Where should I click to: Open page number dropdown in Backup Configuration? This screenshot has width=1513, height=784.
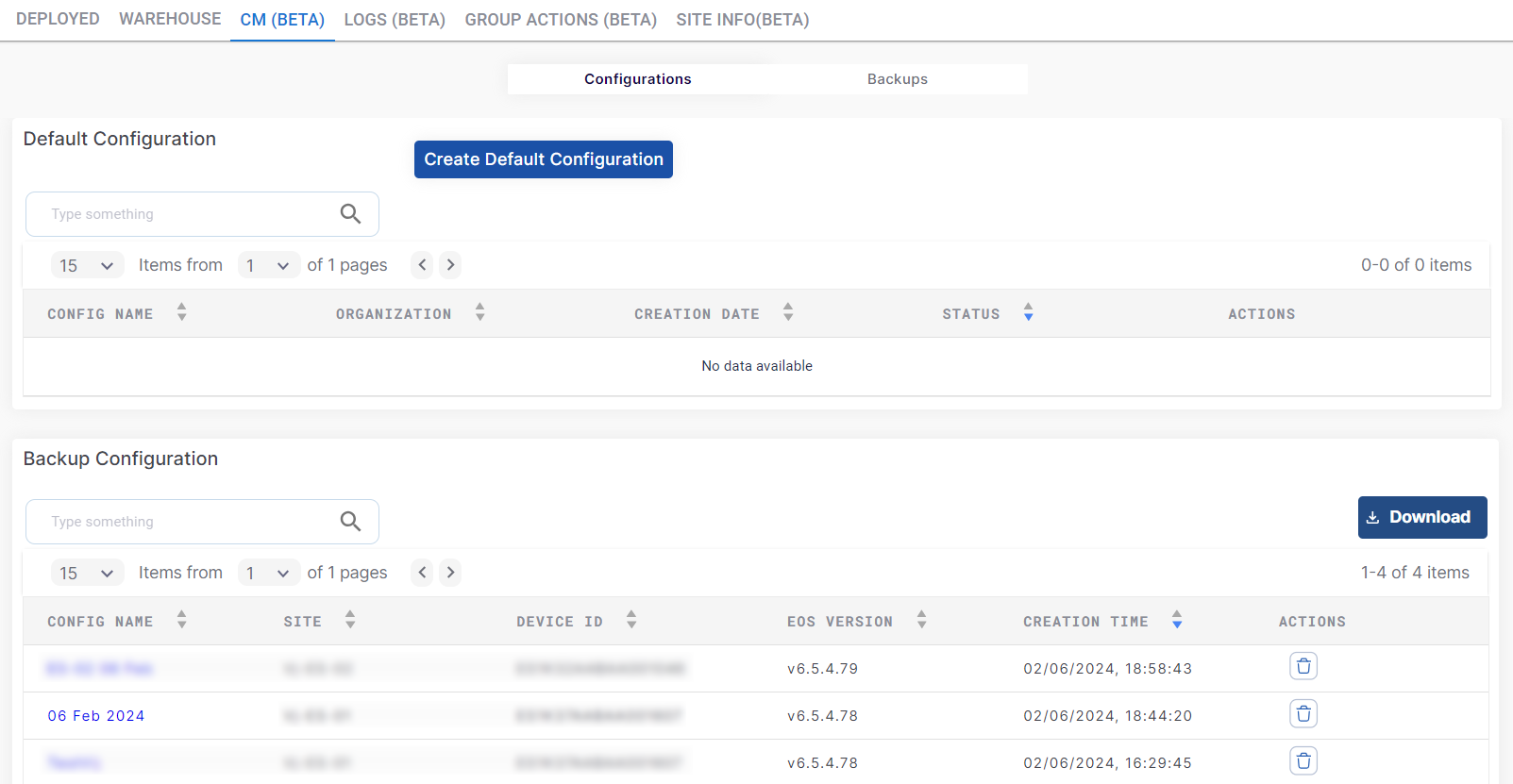(268, 574)
